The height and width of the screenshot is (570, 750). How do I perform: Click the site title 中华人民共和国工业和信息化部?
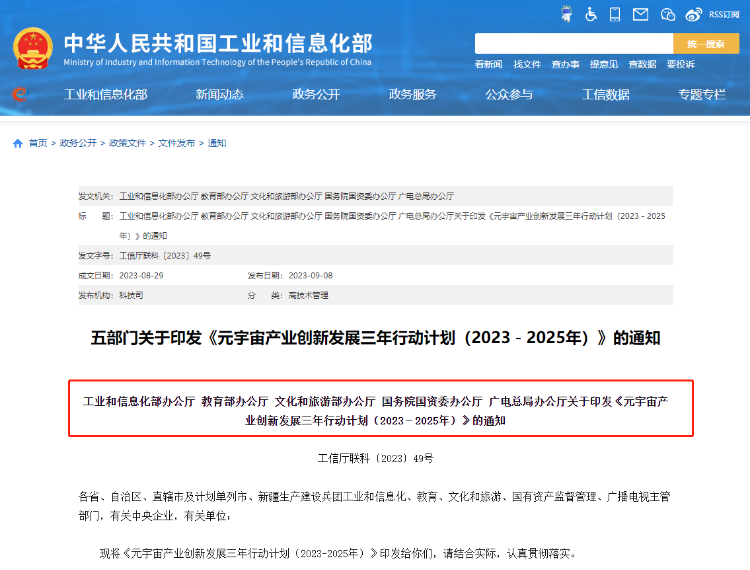tap(218, 44)
